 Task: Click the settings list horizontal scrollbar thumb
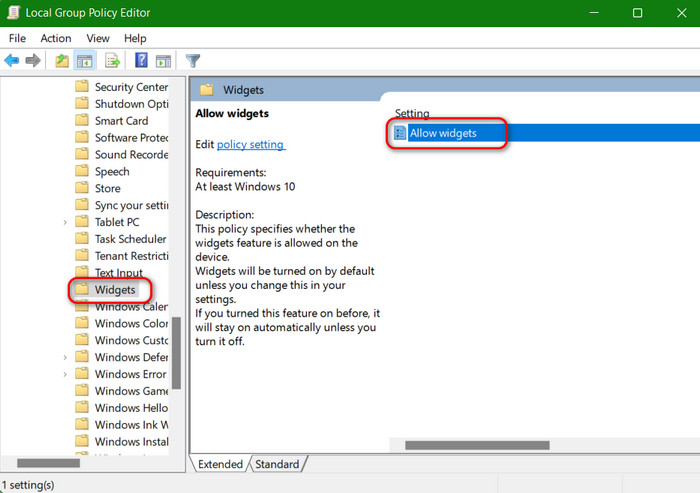pyautogui.click(x=477, y=445)
